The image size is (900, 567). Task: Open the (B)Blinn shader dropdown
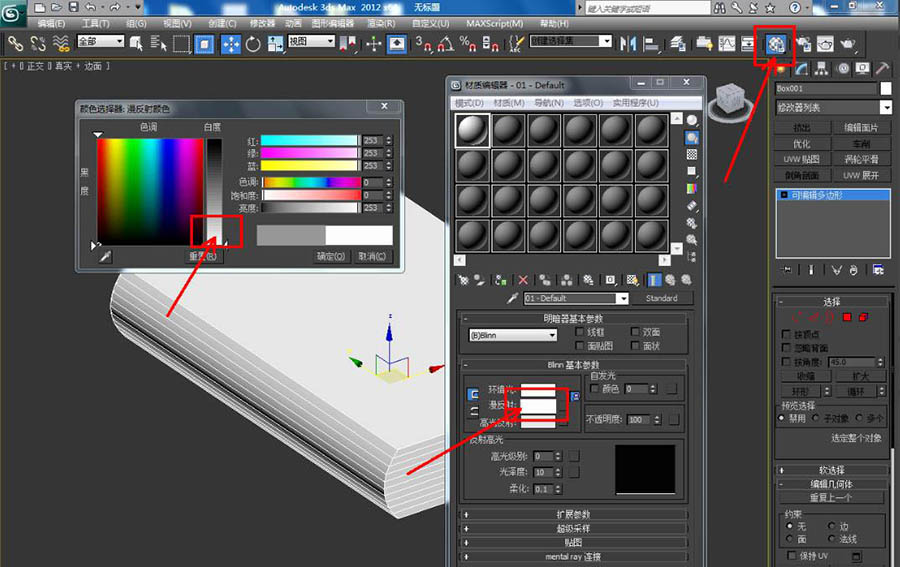coord(512,335)
